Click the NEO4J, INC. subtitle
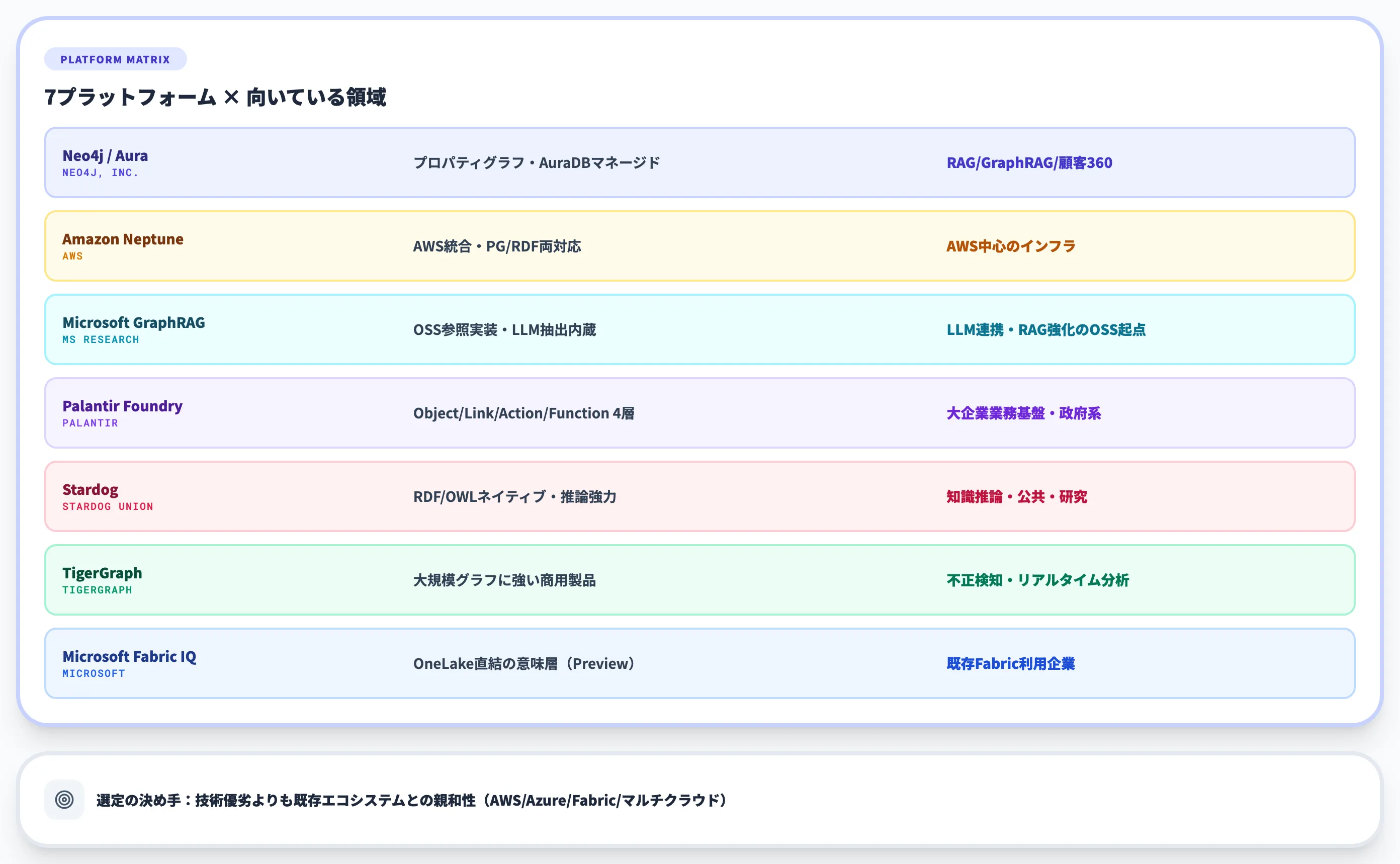Image resolution: width=1400 pixels, height=864 pixels. 101,172
